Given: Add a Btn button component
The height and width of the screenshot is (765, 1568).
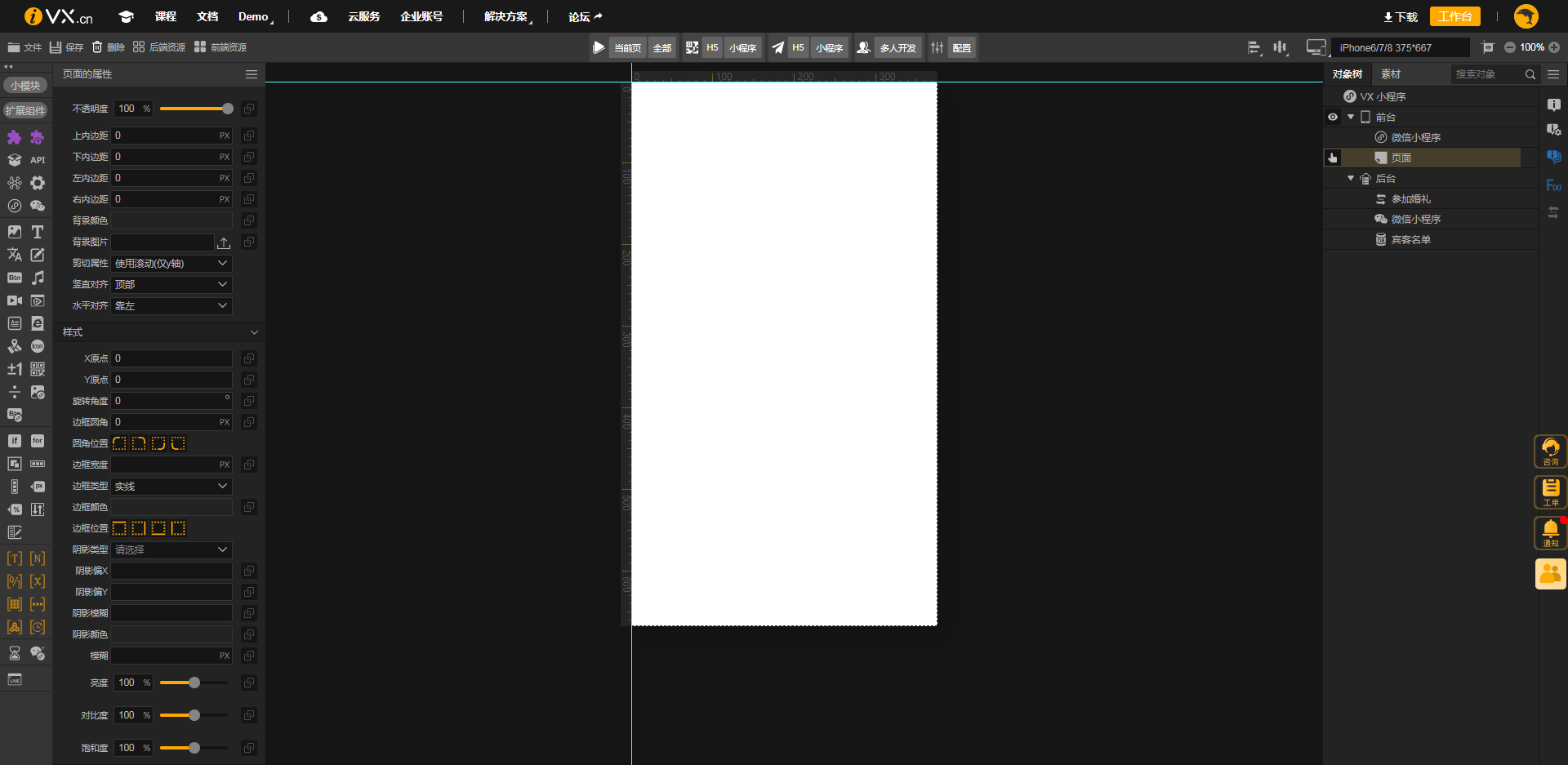Looking at the screenshot, I should 15,278.
